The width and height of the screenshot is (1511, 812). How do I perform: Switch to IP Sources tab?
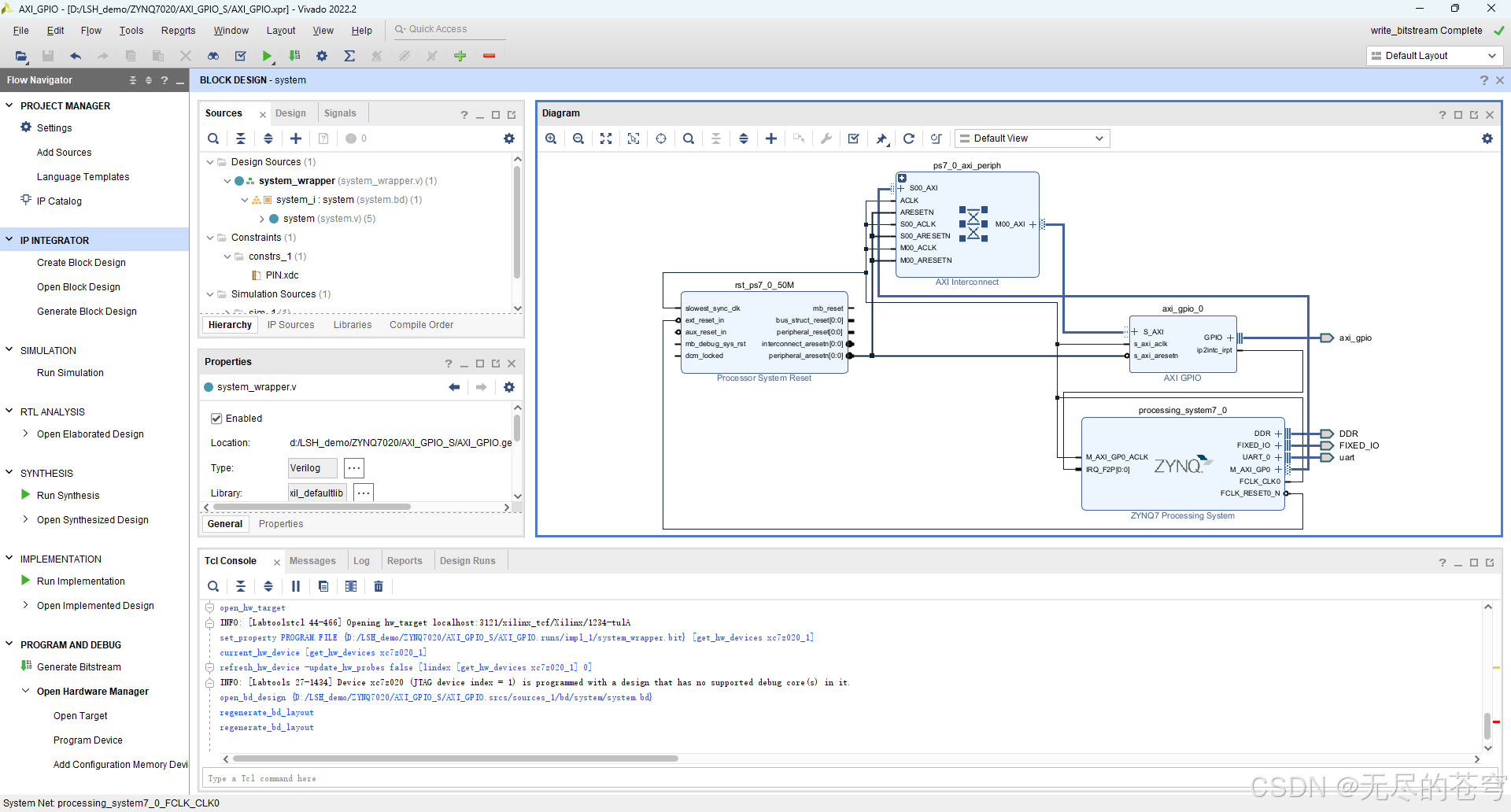tap(290, 325)
